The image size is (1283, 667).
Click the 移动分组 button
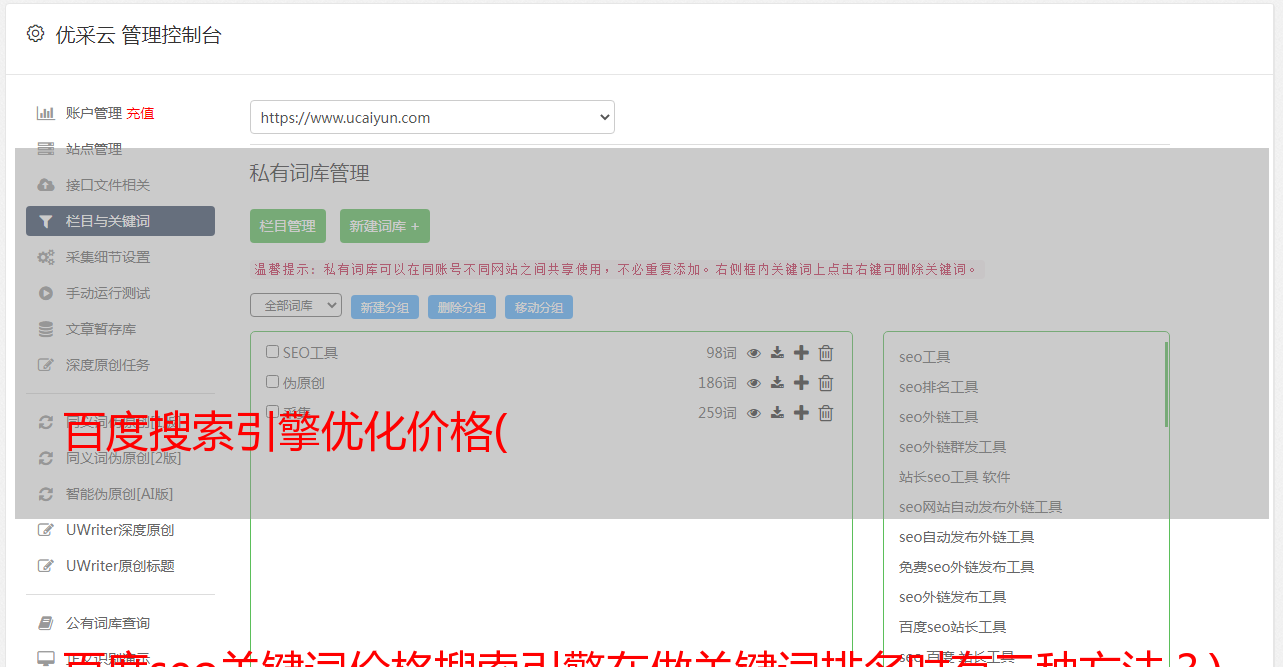coord(539,307)
